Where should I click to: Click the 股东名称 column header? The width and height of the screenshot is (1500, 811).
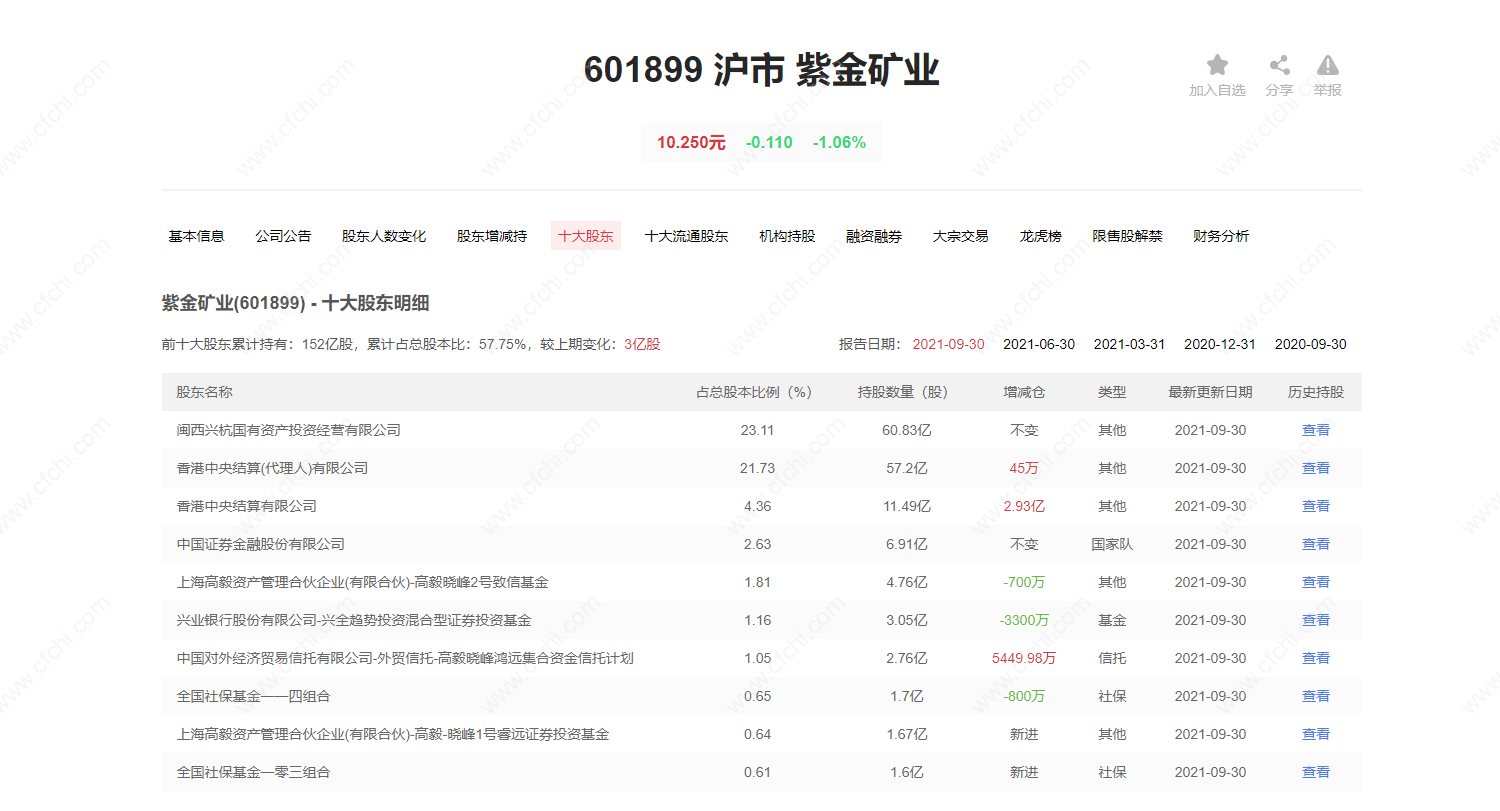pyautogui.click(x=204, y=392)
